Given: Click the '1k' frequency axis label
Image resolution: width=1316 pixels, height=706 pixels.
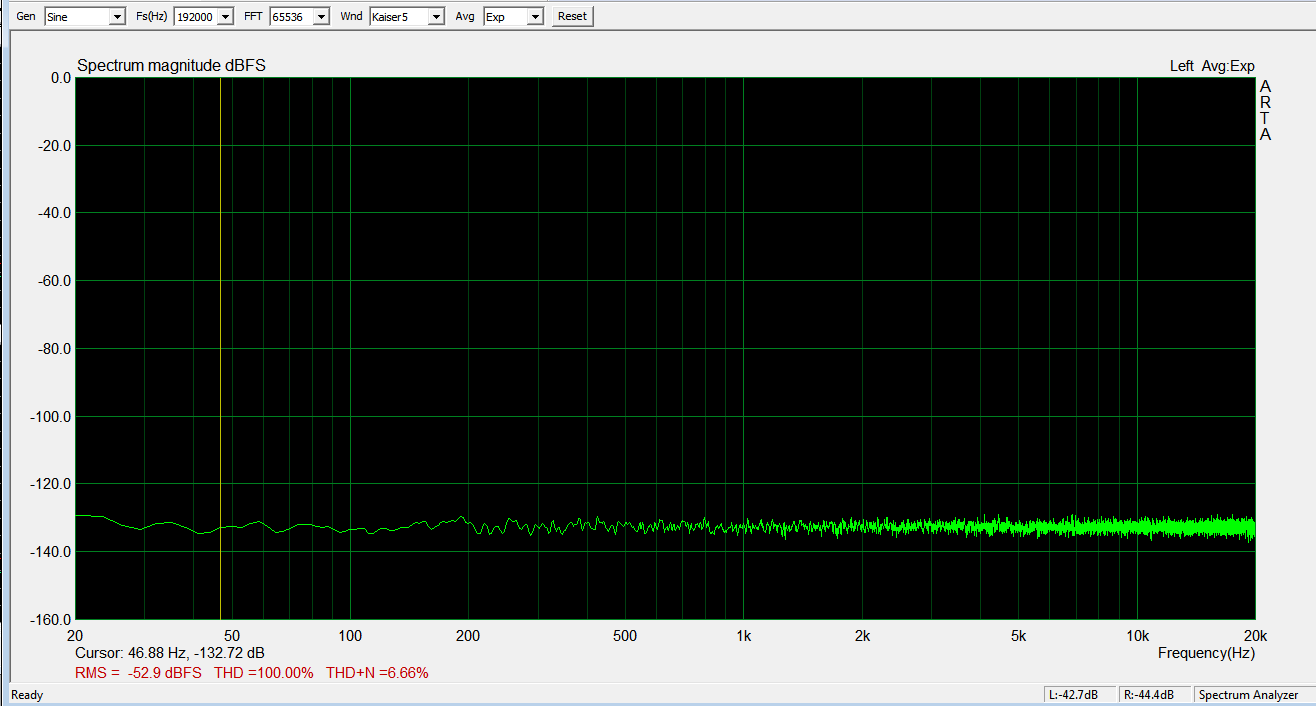Looking at the screenshot, I should point(743,636).
